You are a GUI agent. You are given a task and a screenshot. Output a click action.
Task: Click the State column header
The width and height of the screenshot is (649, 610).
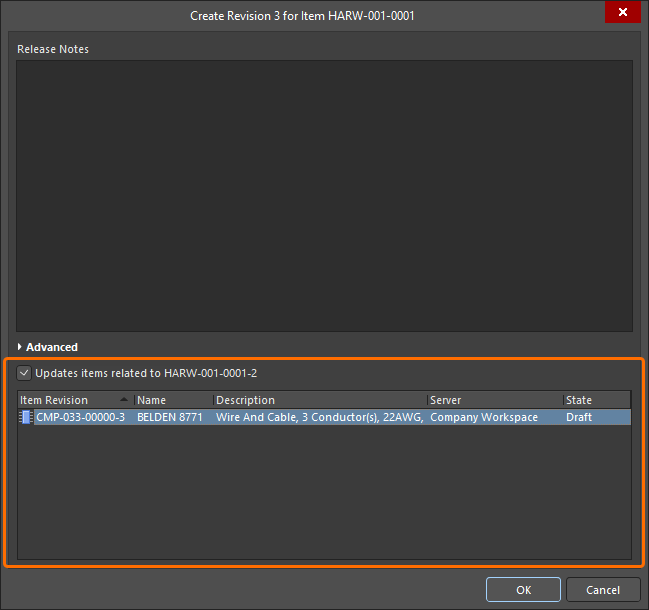click(x=597, y=400)
